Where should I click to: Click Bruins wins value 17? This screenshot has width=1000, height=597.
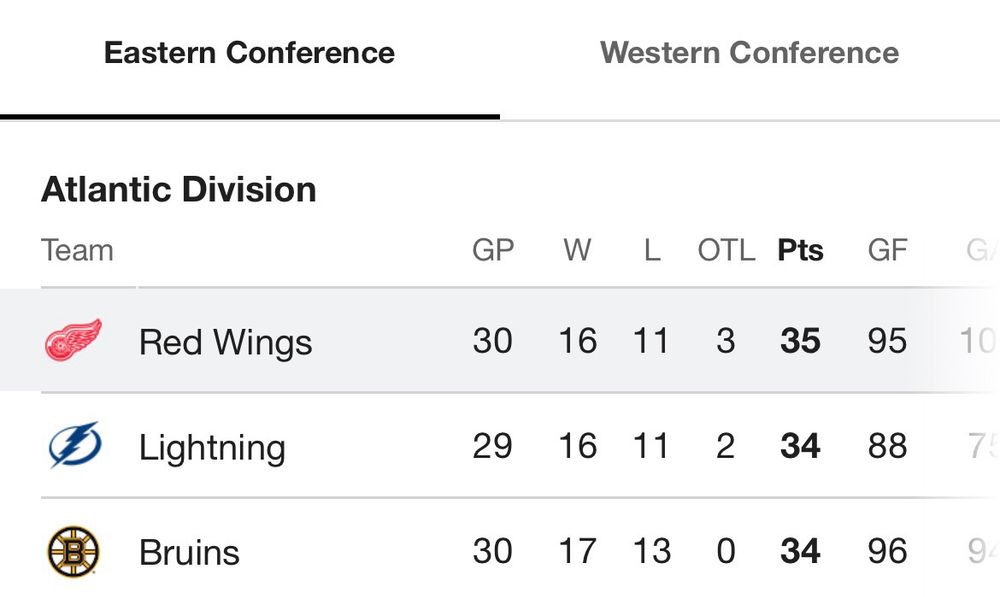(x=577, y=551)
